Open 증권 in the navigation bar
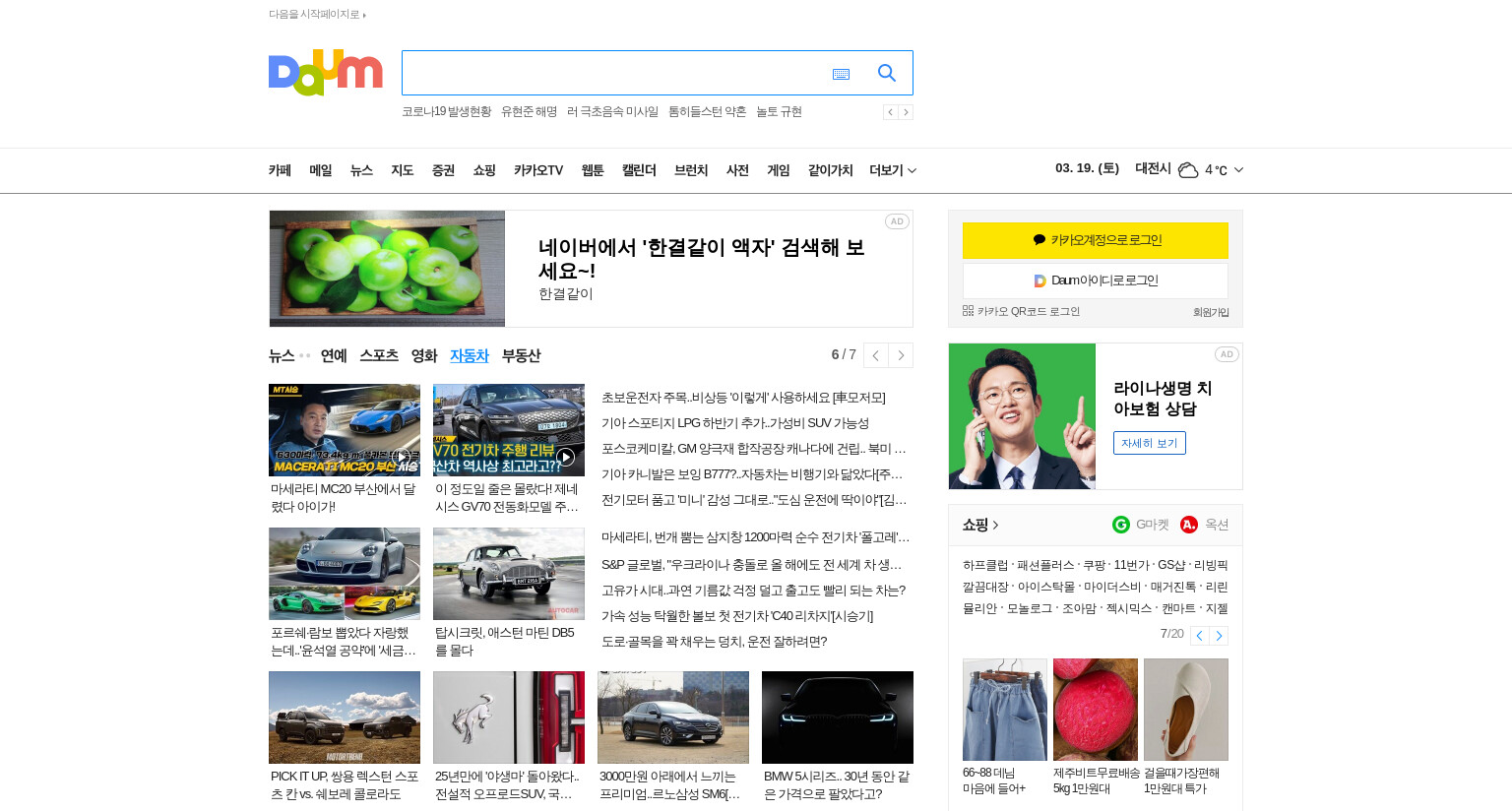 click(443, 170)
